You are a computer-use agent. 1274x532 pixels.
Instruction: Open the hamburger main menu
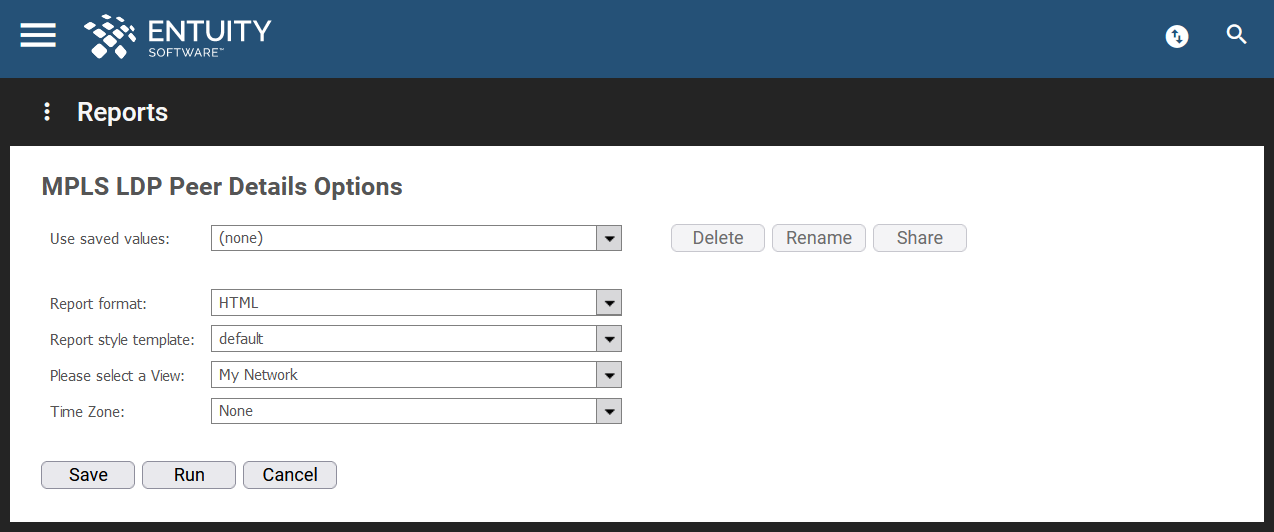point(38,35)
